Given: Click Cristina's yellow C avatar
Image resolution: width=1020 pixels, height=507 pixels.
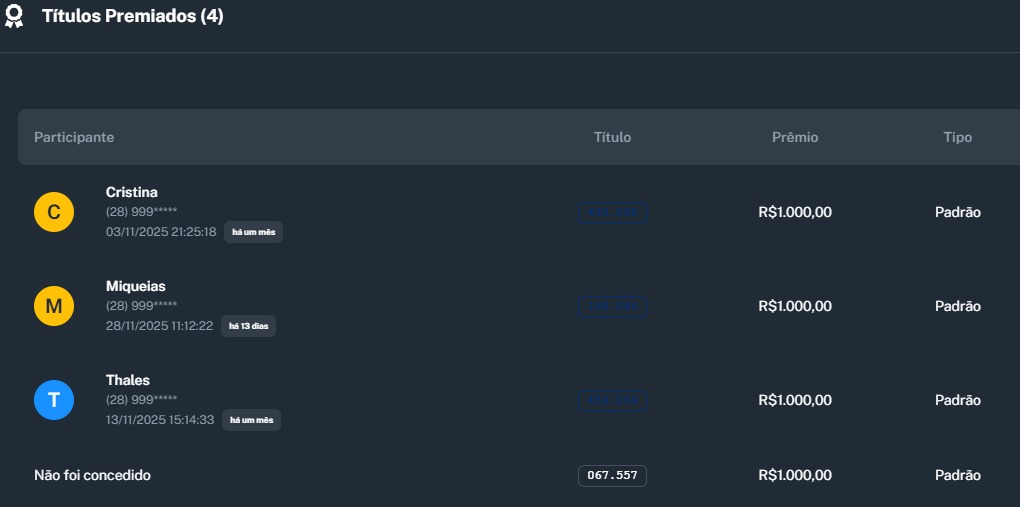Looking at the screenshot, I should click(54, 212).
